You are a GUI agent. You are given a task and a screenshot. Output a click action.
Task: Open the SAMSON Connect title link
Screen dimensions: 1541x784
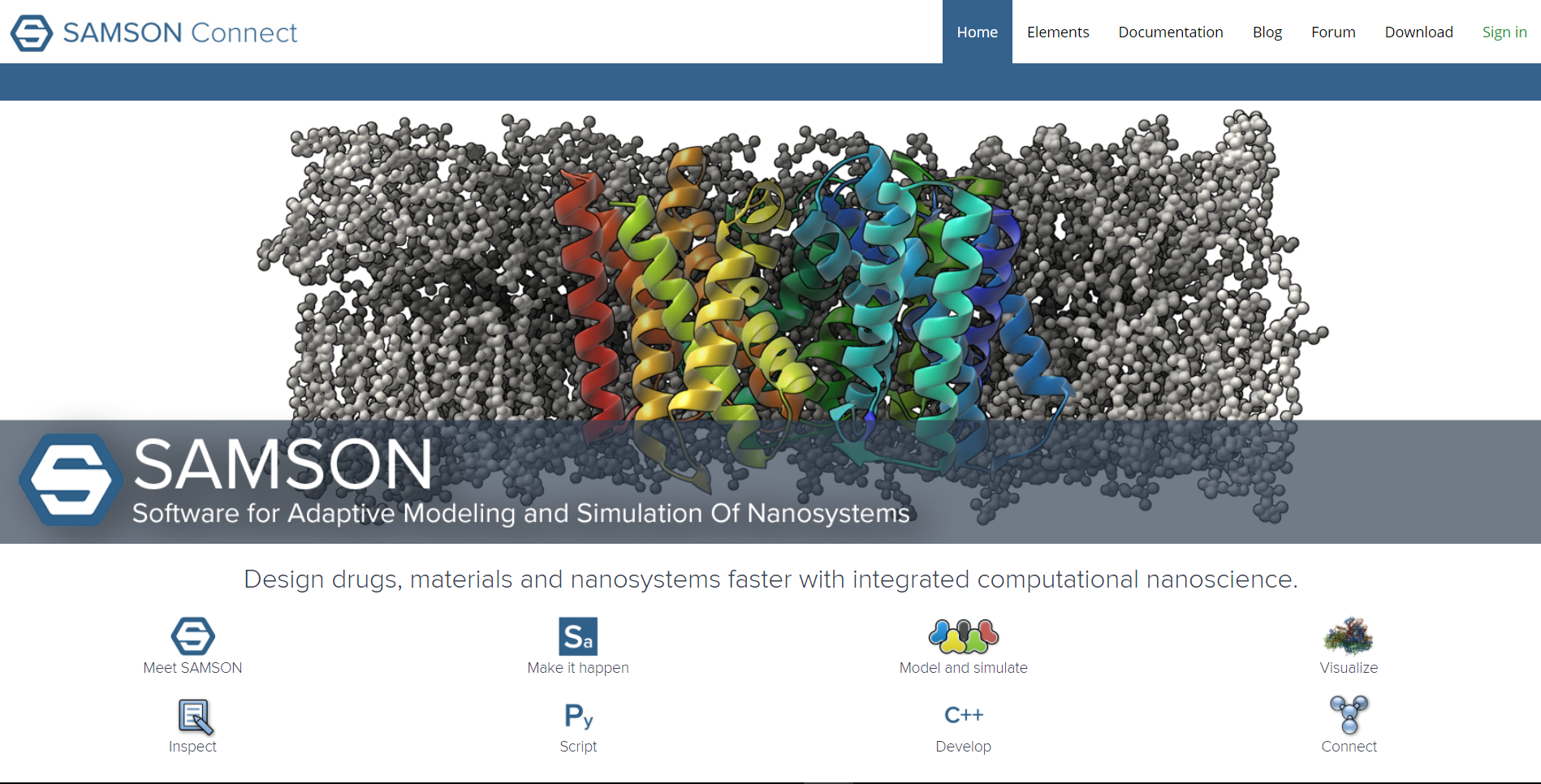click(180, 32)
